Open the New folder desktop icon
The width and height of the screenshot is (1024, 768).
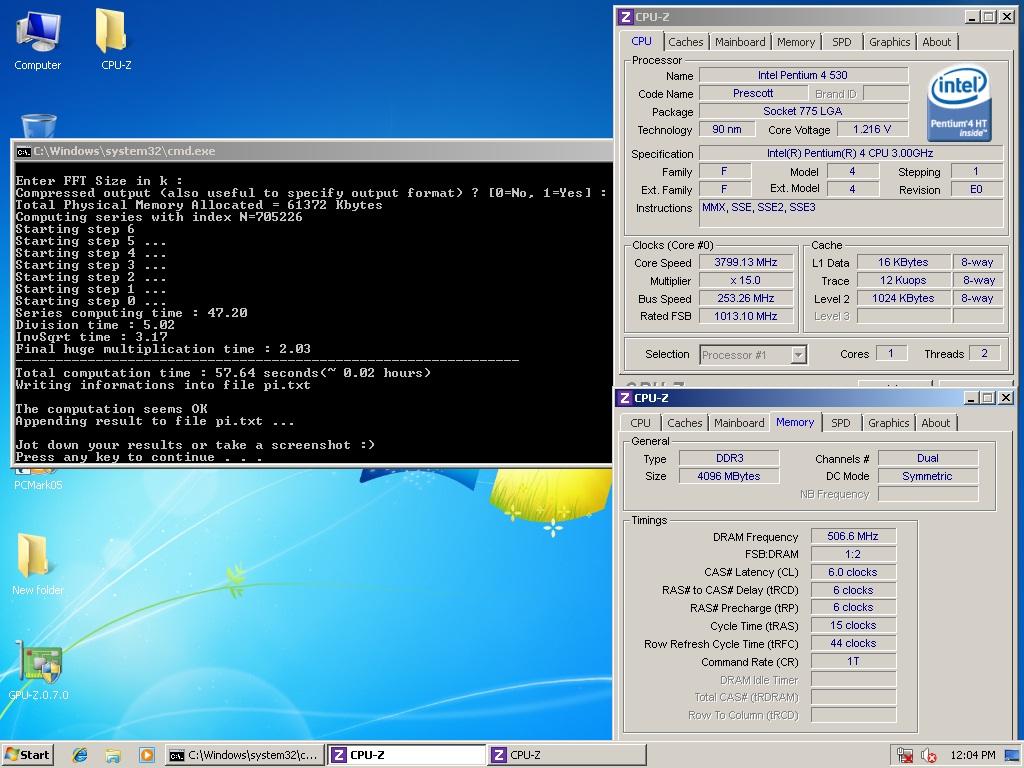tap(37, 564)
